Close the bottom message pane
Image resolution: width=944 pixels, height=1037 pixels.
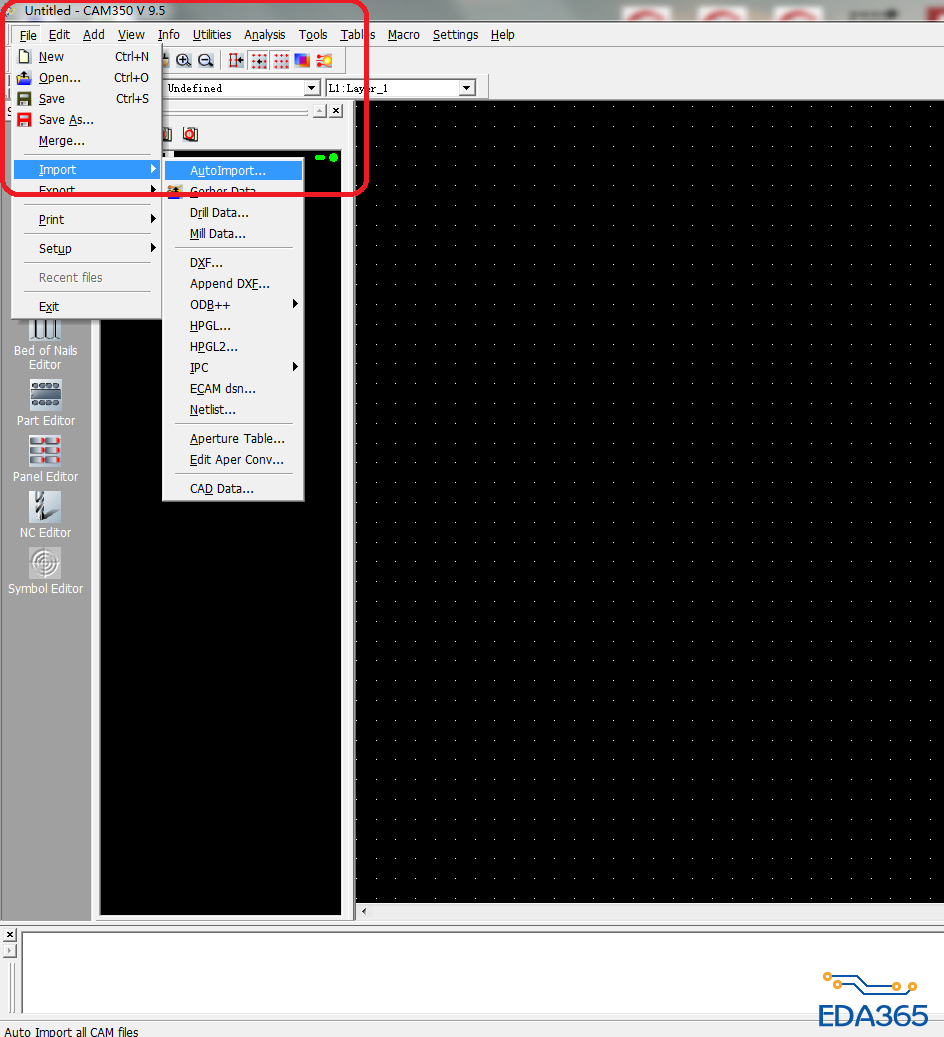click(x=10, y=934)
